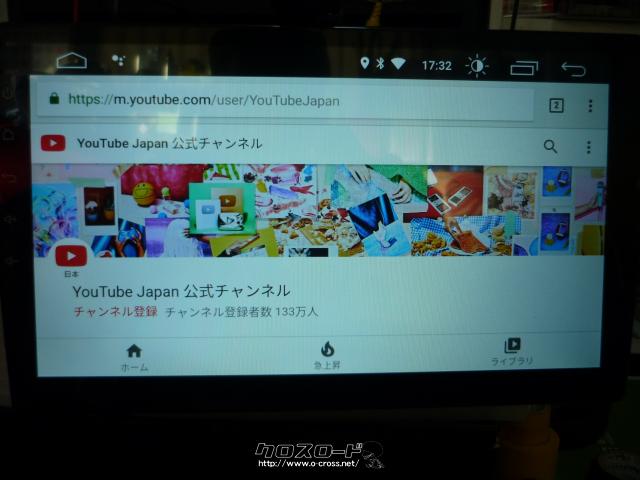
Task: Focus the m.youtube.com URL address bar
Action: [x=285, y=101]
